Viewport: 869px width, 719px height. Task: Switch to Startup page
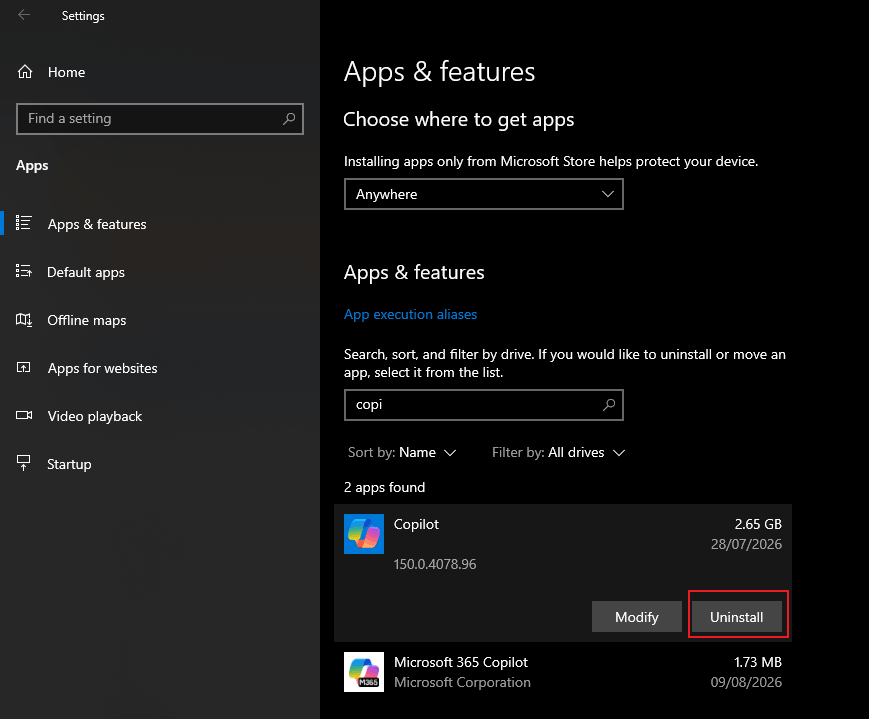click(x=69, y=464)
